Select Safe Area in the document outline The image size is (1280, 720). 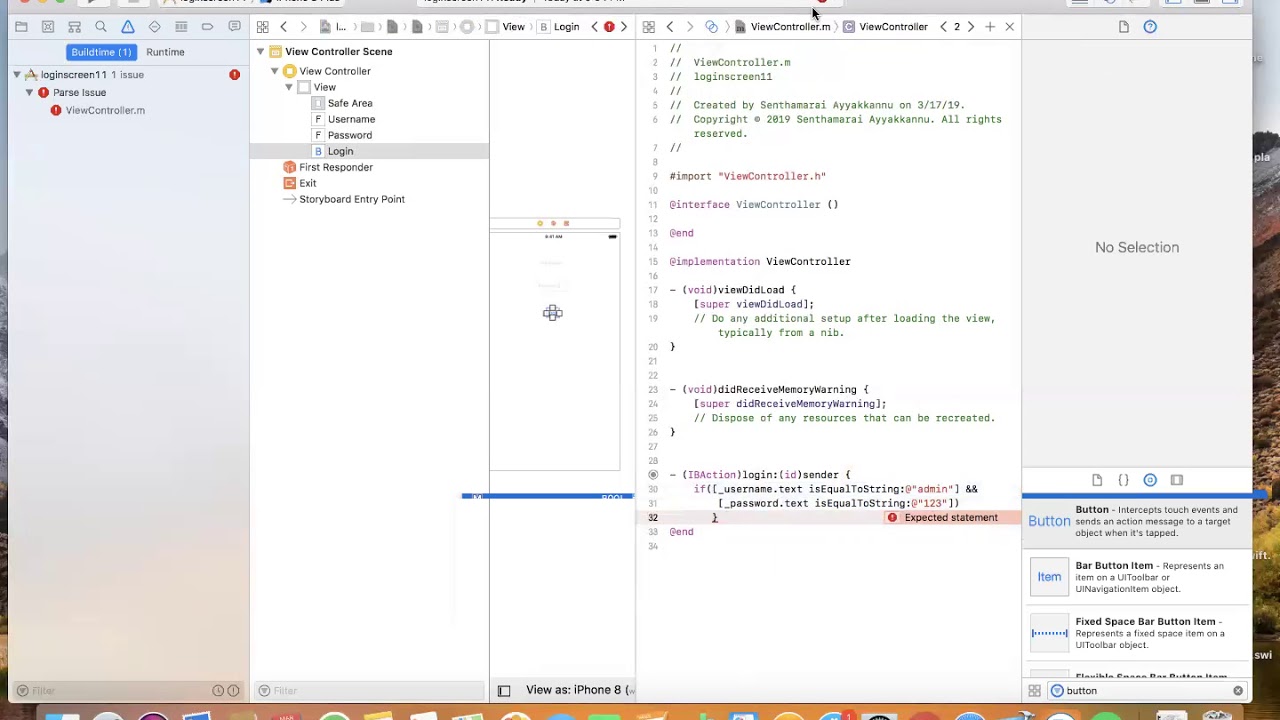pyautogui.click(x=349, y=103)
